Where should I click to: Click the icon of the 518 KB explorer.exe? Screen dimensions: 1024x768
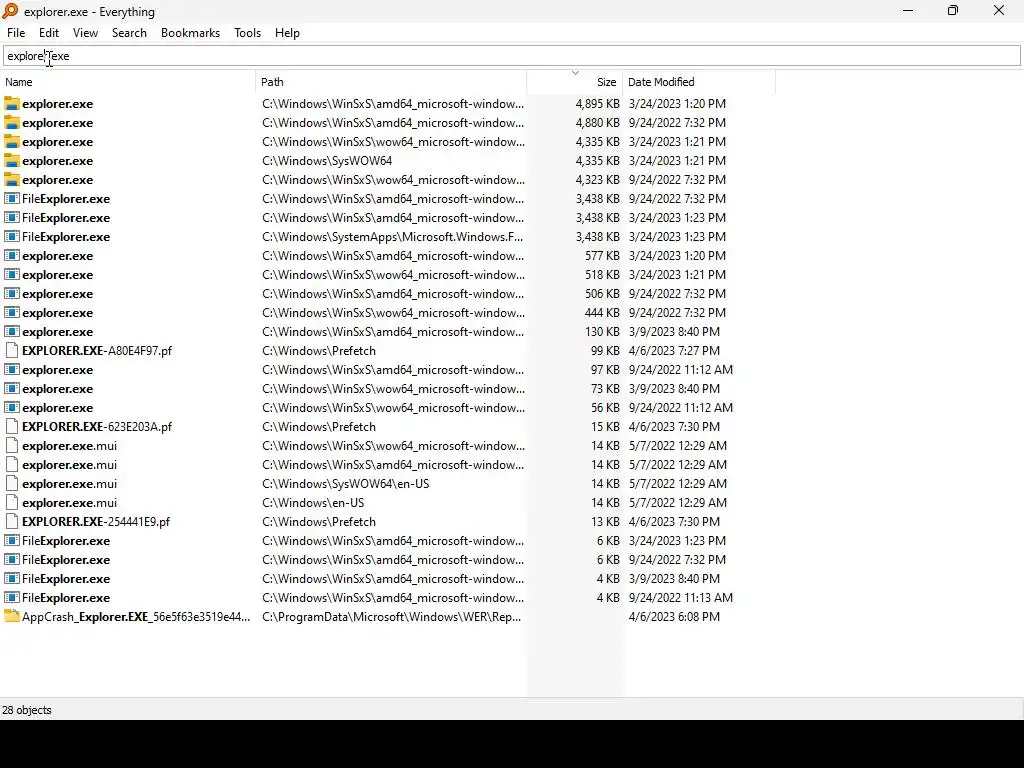[12, 274]
